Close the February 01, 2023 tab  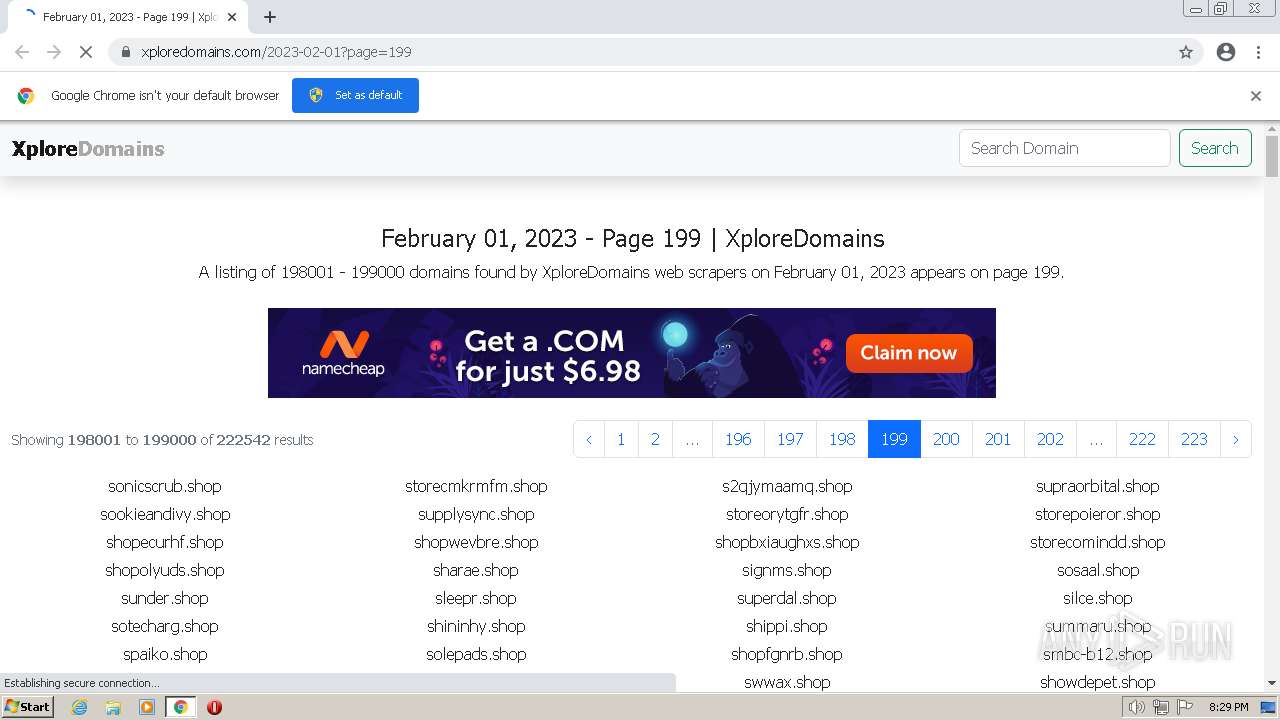232,17
